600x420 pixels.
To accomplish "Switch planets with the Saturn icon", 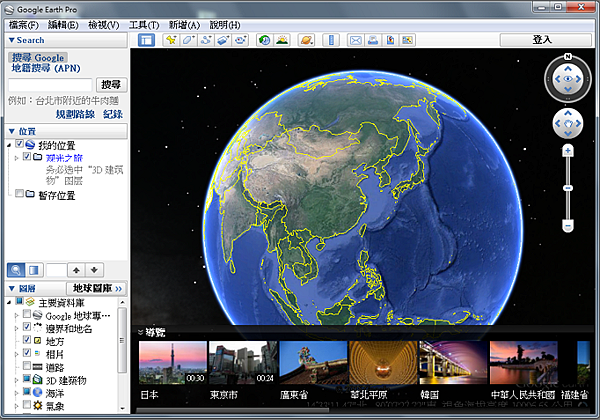I will point(307,40).
